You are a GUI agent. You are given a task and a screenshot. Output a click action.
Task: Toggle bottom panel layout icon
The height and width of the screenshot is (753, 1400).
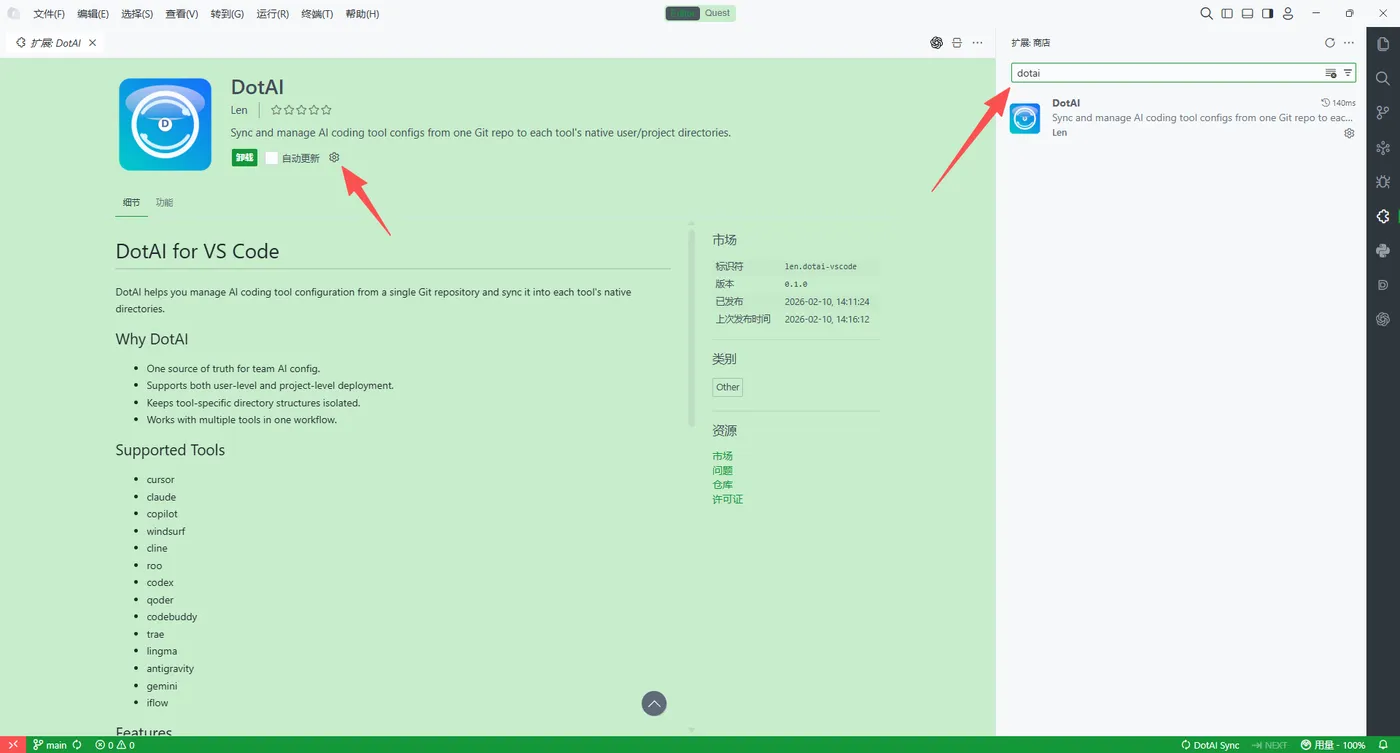[x=1247, y=14]
